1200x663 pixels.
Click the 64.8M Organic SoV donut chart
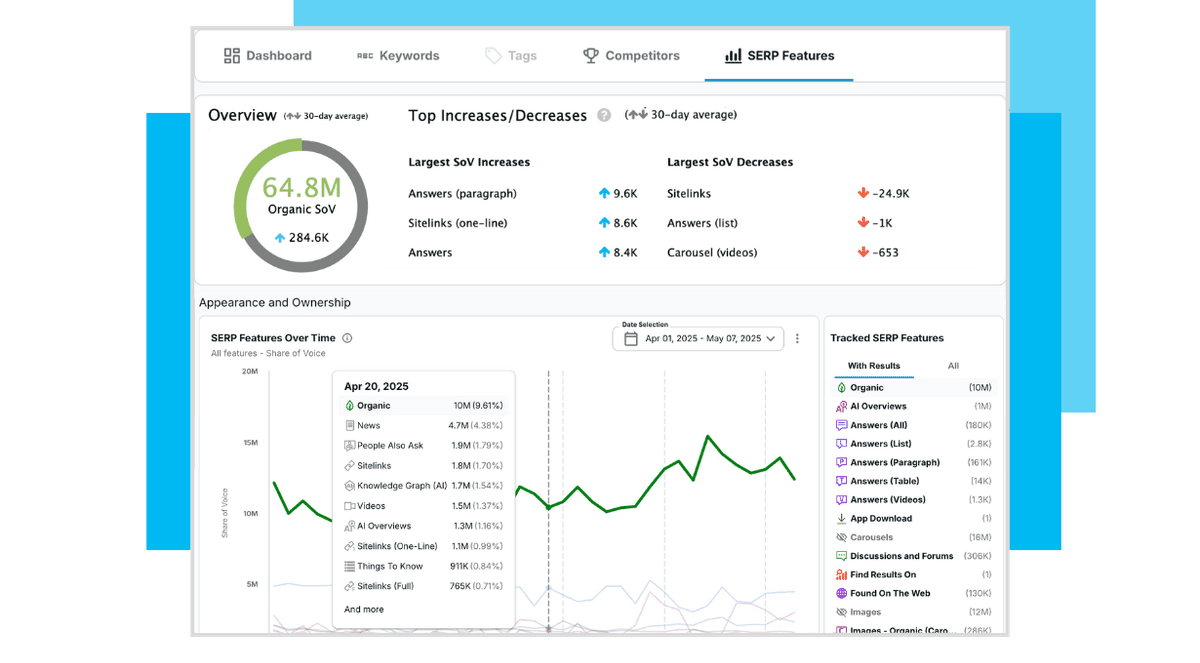coord(301,206)
